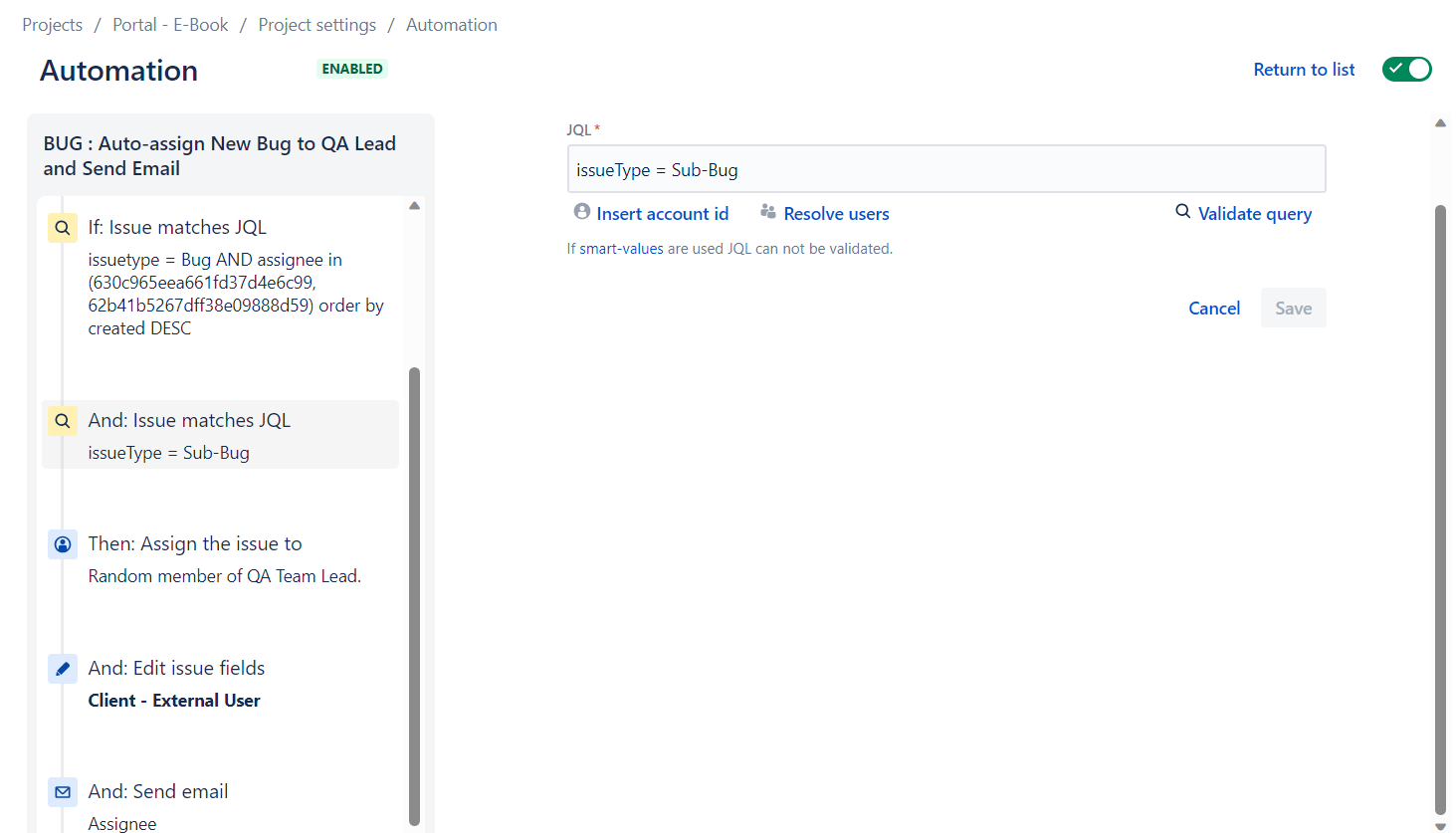Click the 'Client - External User' field text
Viewport: 1456px width, 833px height.
(174, 701)
